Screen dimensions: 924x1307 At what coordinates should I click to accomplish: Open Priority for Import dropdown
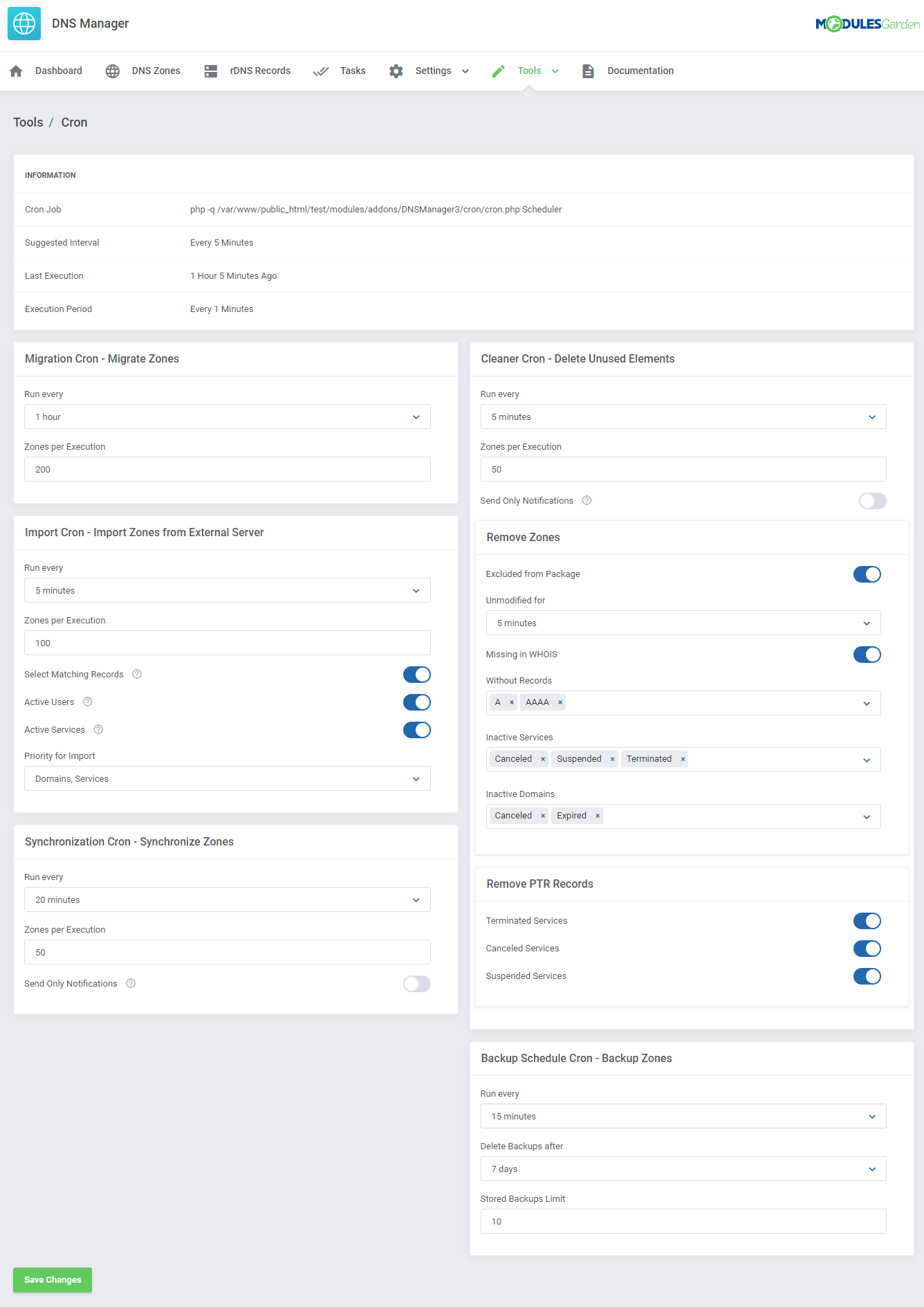(x=228, y=778)
